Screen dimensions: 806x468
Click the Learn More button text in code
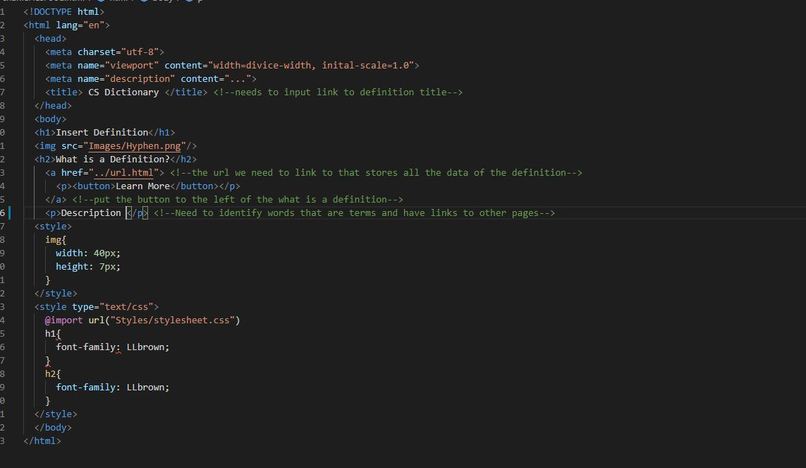[142, 186]
